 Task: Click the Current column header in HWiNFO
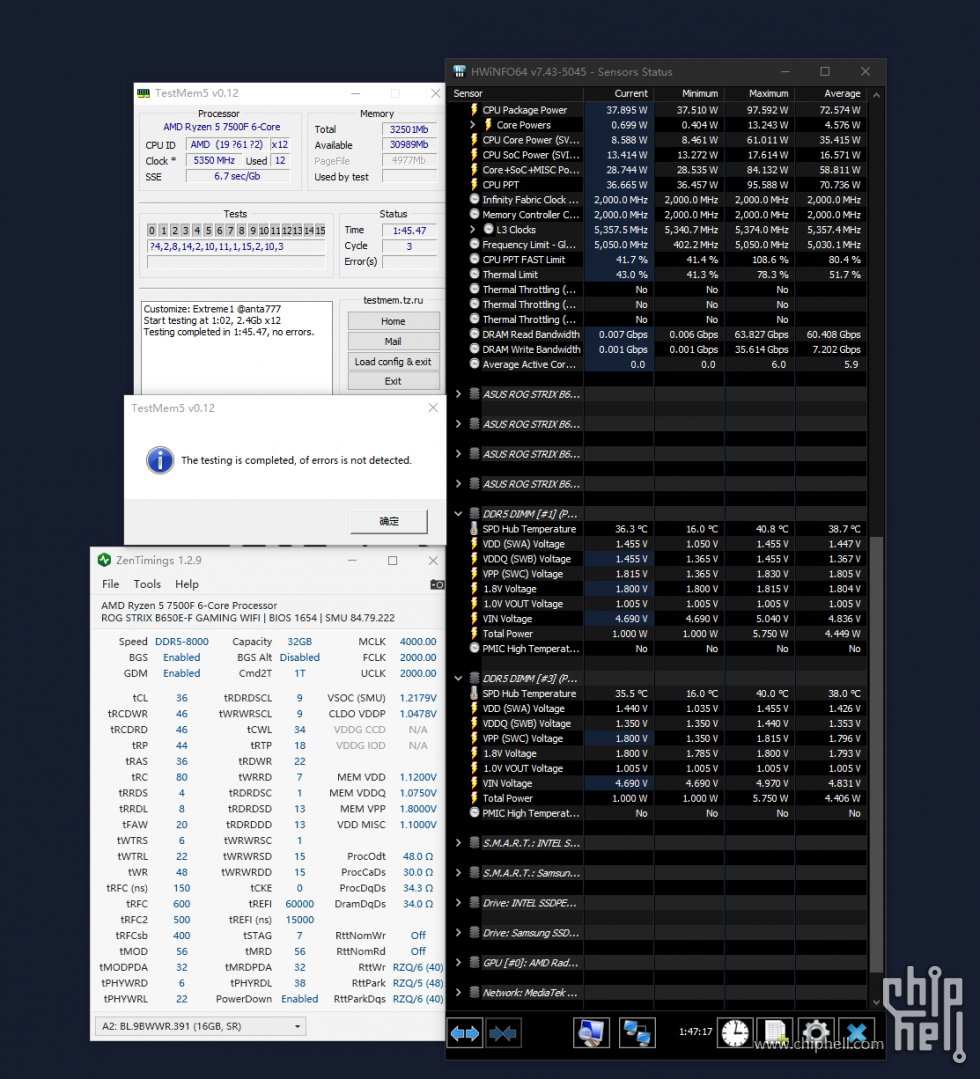pos(618,94)
